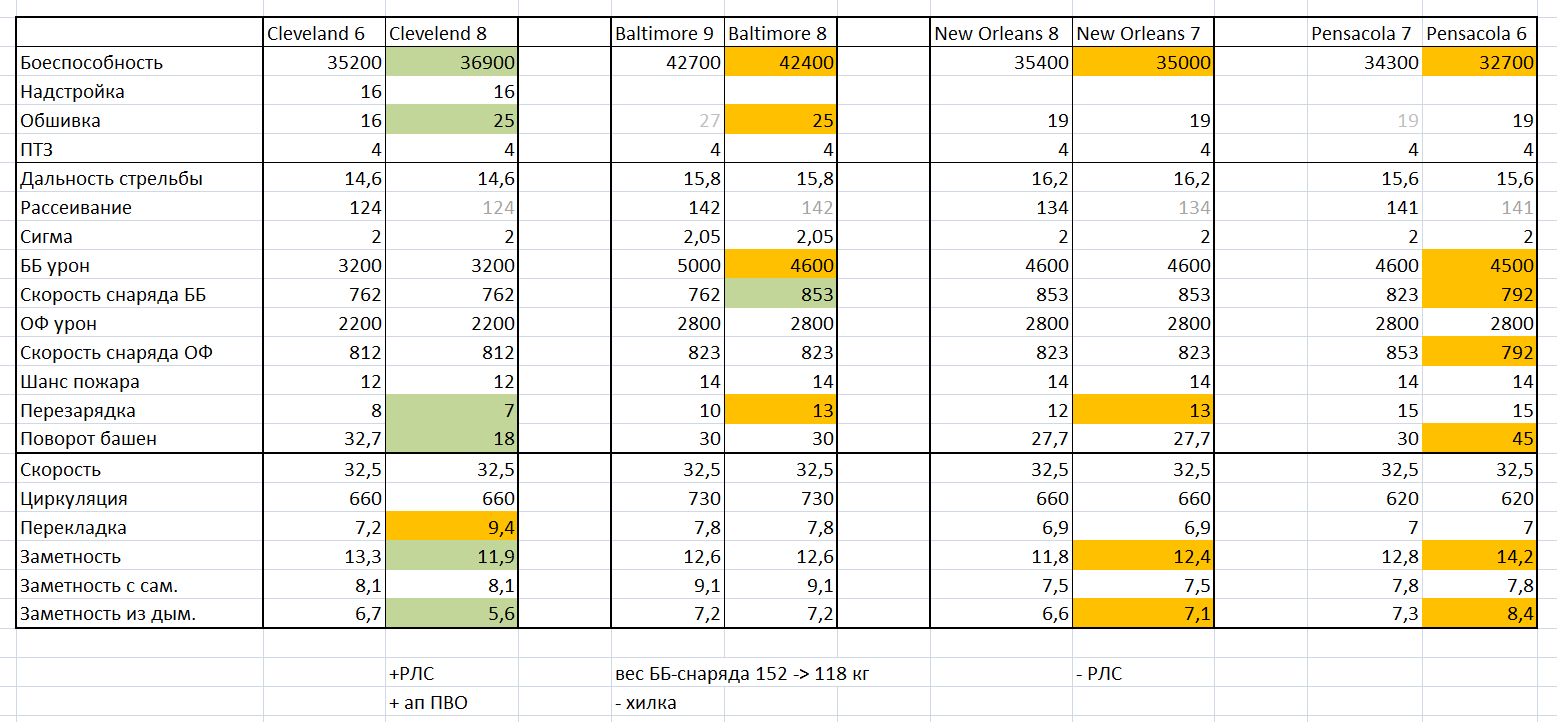Click the orange 45 Поворот башен cell
Image resolution: width=1557 pixels, height=722 pixels.
[x=1476, y=439]
